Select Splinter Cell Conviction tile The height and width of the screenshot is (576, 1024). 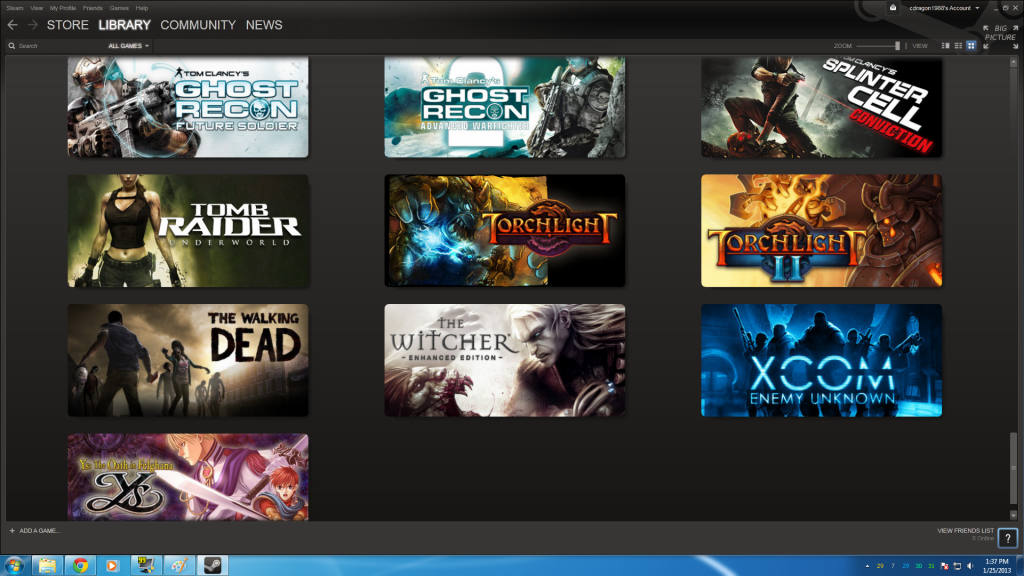(822, 107)
